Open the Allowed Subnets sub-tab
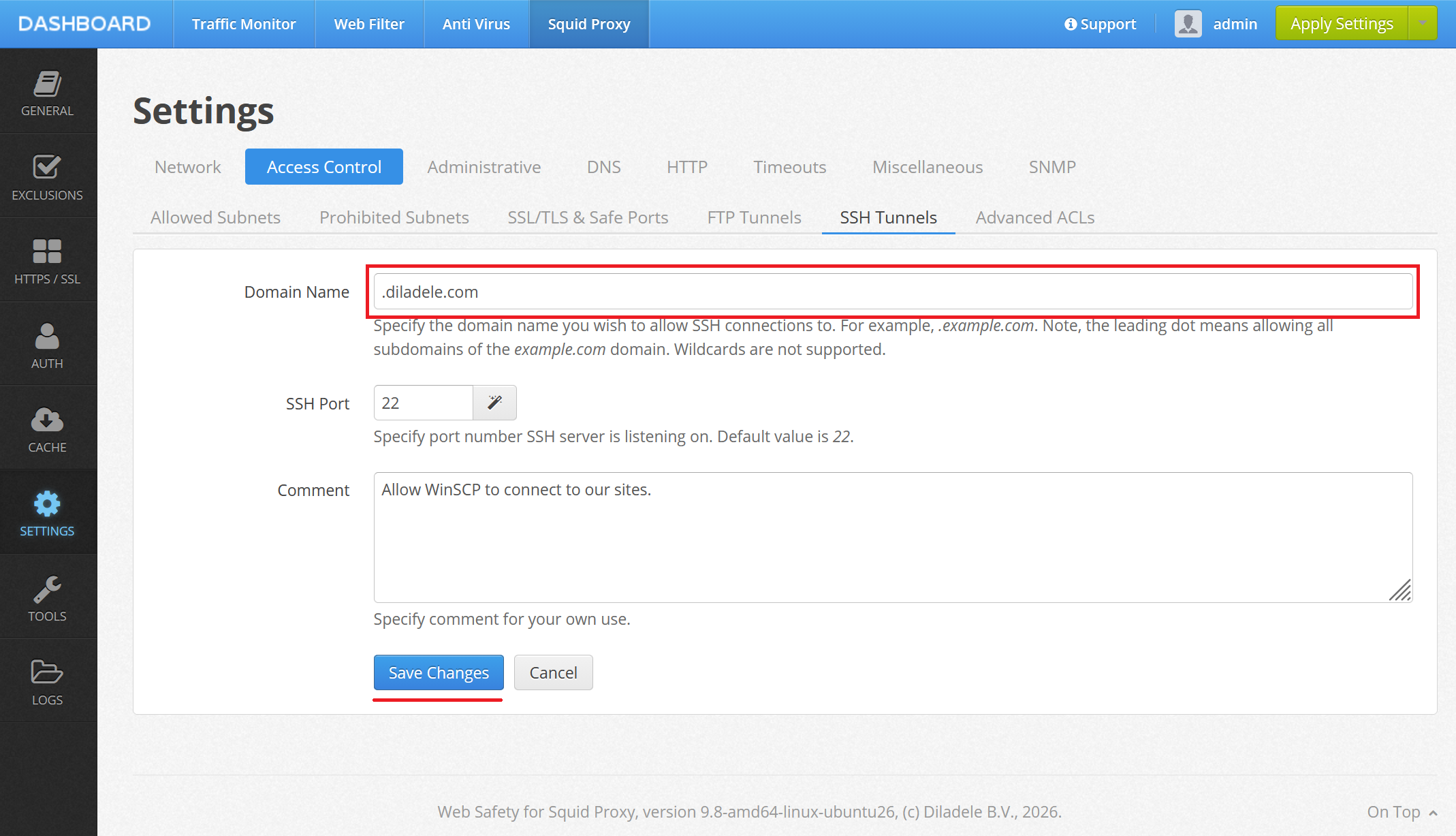 pos(216,217)
